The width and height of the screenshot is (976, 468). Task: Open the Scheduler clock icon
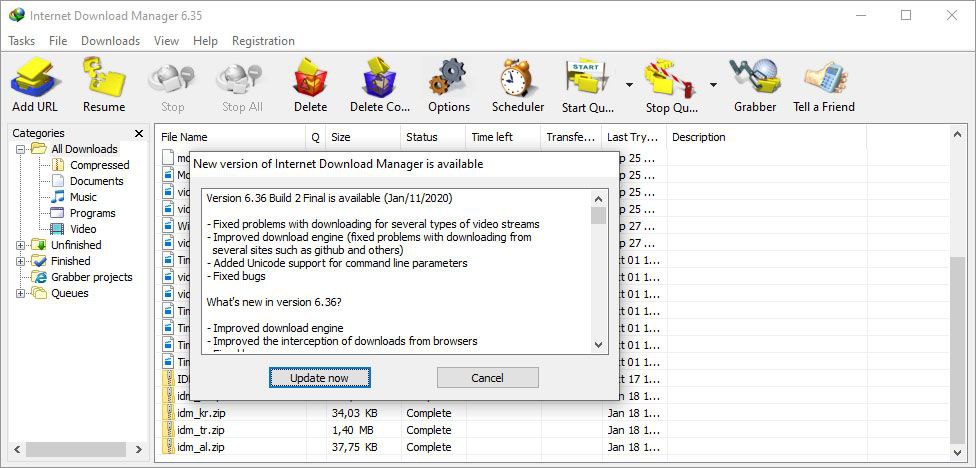pos(518,78)
